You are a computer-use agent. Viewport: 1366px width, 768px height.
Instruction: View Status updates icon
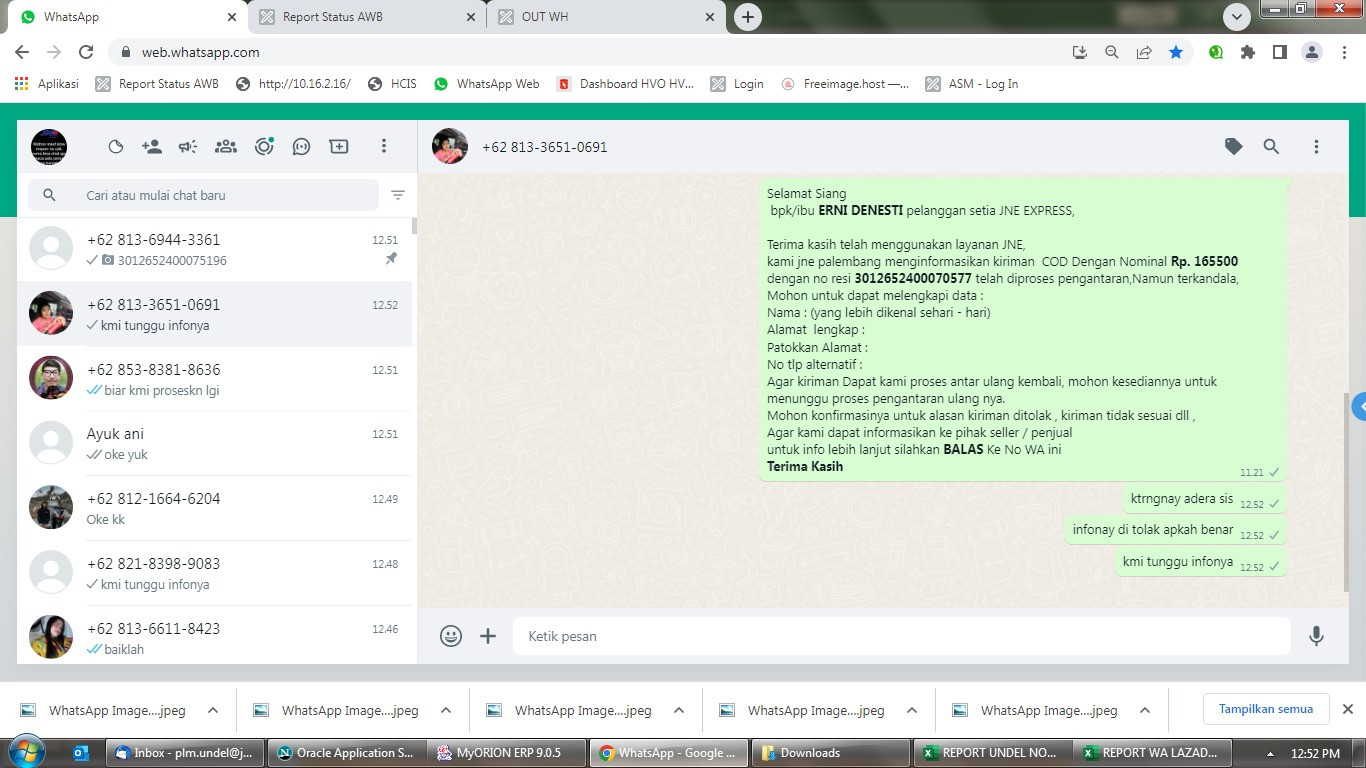pyautogui.click(x=264, y=146)
